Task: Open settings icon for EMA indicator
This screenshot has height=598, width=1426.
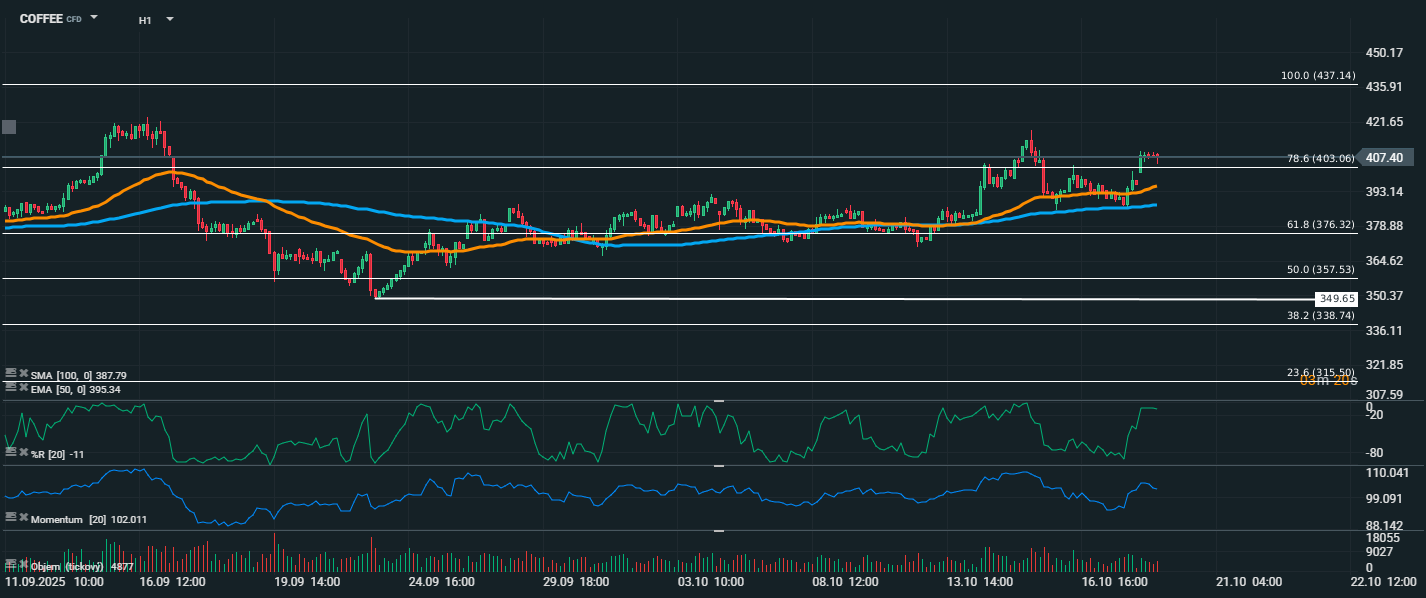Action: click(x=10, y=386)
